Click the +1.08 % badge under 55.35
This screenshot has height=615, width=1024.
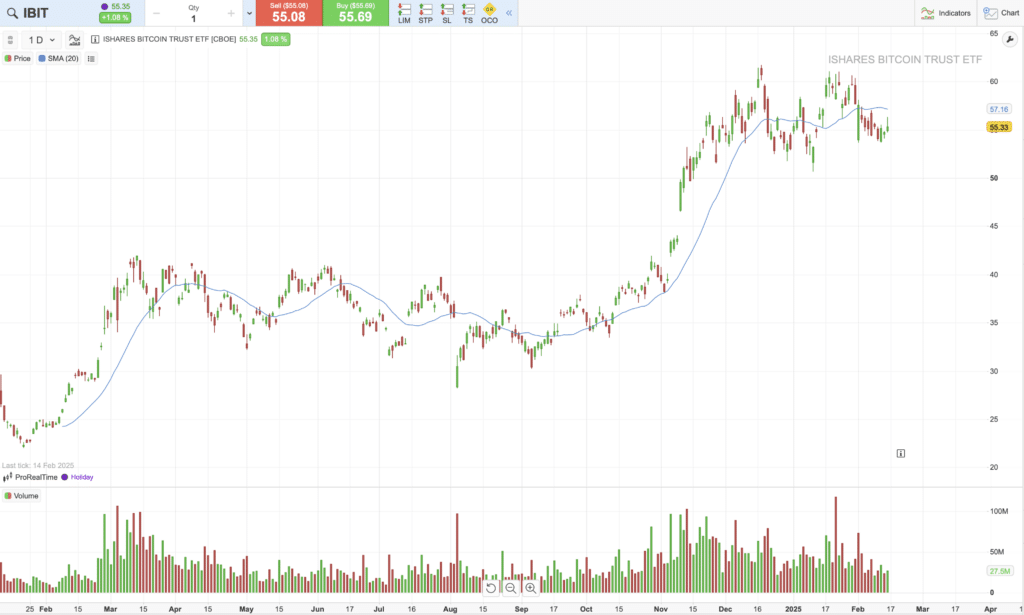coord(115,18)
